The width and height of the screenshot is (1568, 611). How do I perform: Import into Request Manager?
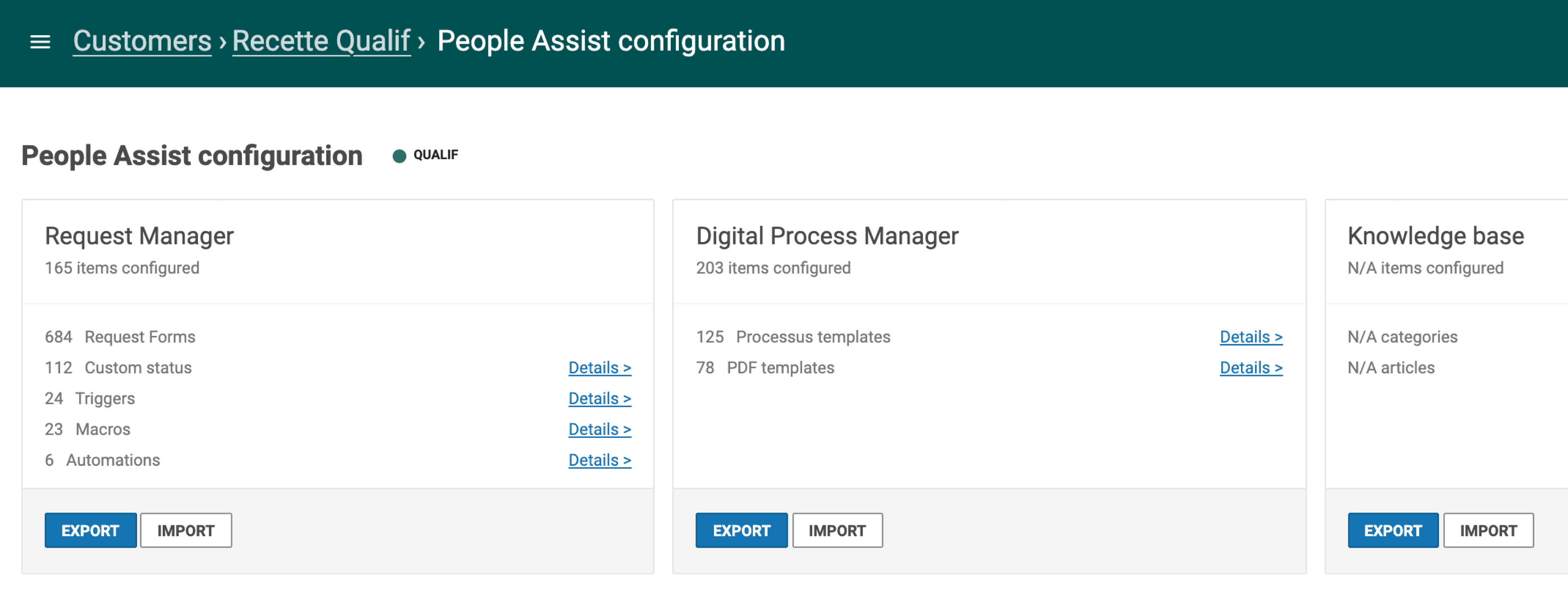click(186, 530)
